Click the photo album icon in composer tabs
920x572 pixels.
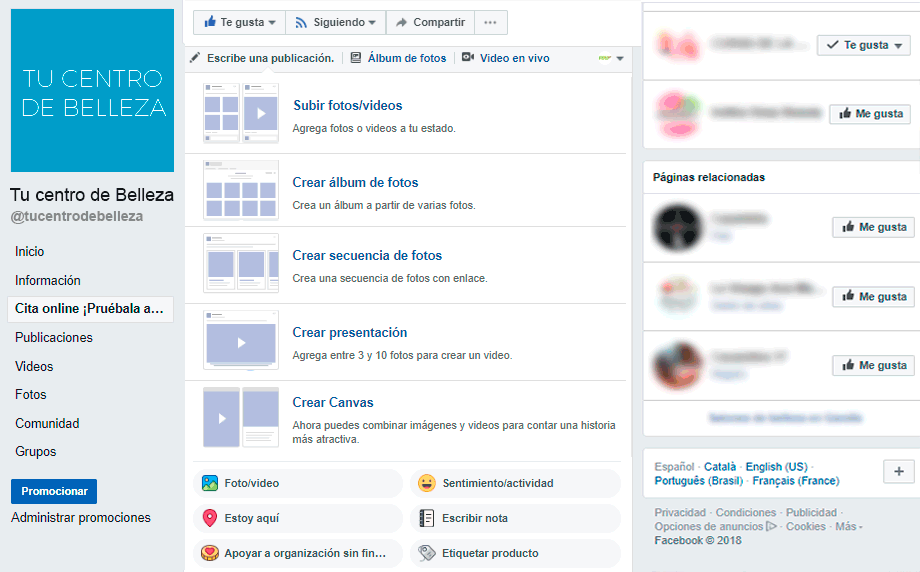356,57
